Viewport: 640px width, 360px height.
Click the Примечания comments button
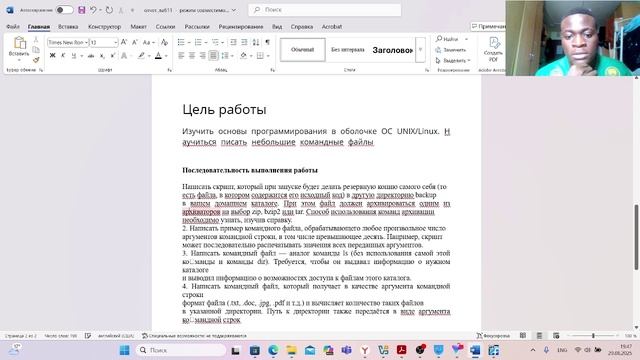(x=488, y=27)
